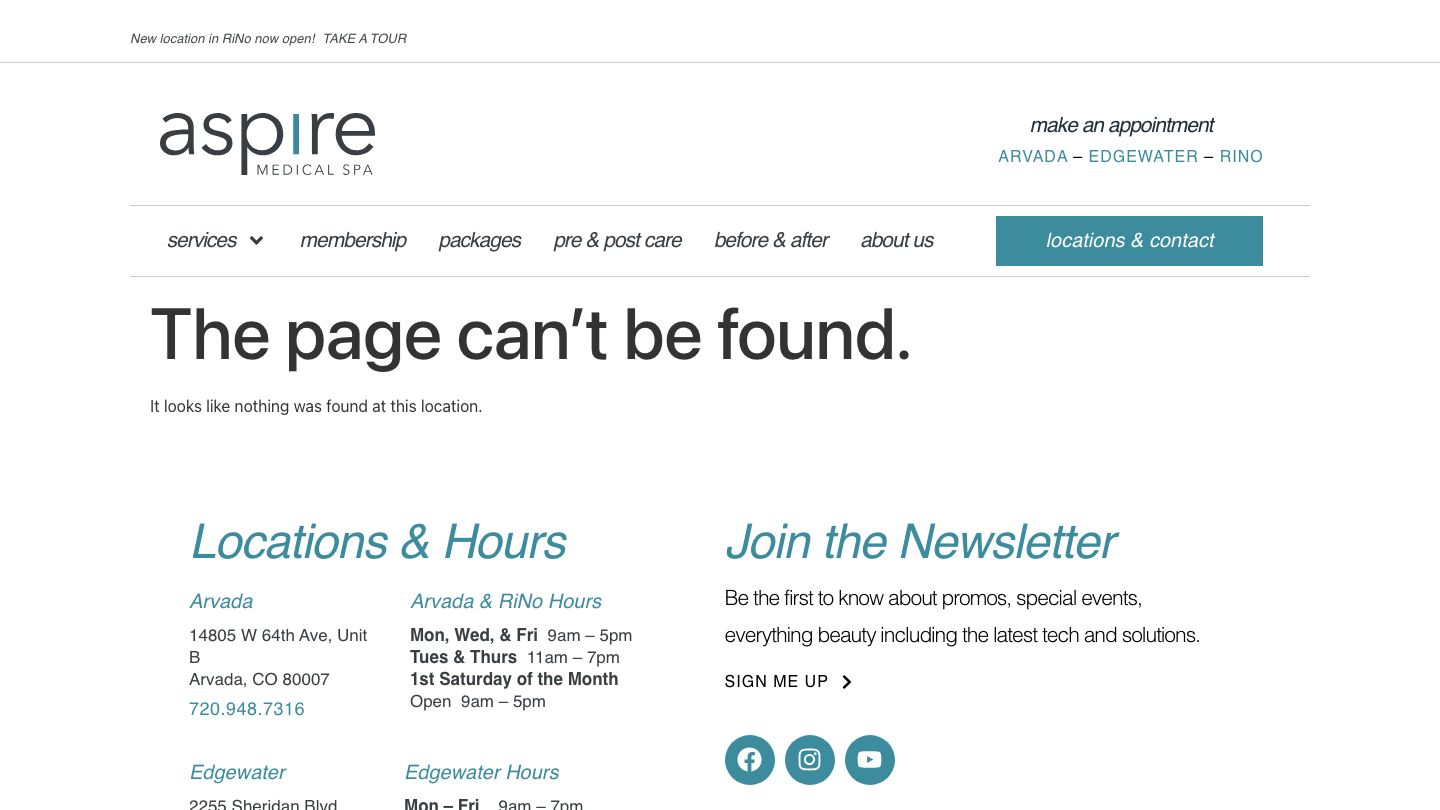The width and height of the screenshot is (1440, 810).
Task: Expand the services dropdown menu
Action: [202, 240]
